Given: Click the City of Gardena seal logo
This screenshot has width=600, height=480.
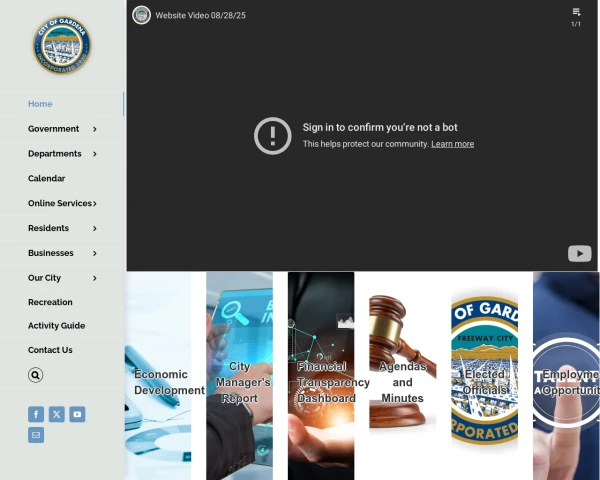Looking at the screenshot, I should (x=62, y=45).
